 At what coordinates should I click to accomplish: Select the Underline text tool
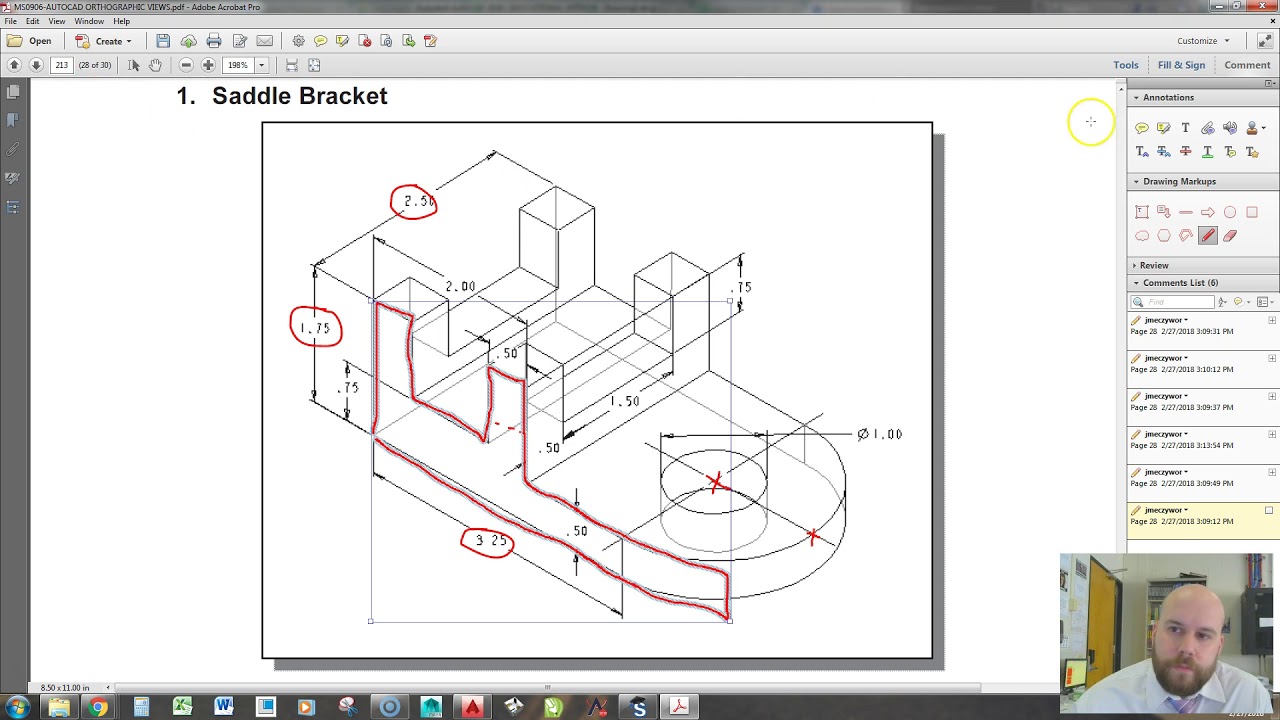[x=1207, y=152]
